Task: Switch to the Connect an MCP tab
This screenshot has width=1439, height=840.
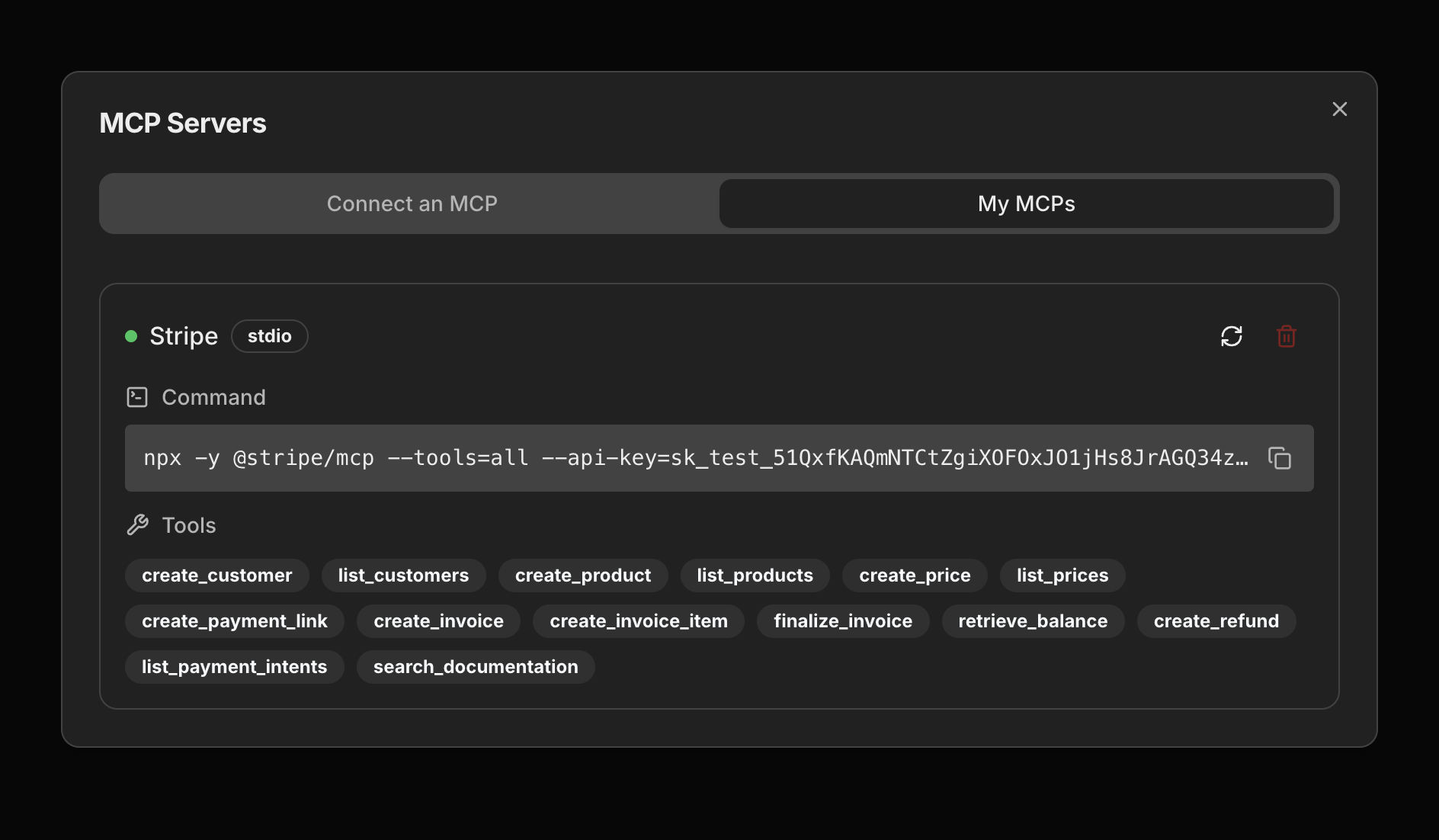Action: click(412, 204)
